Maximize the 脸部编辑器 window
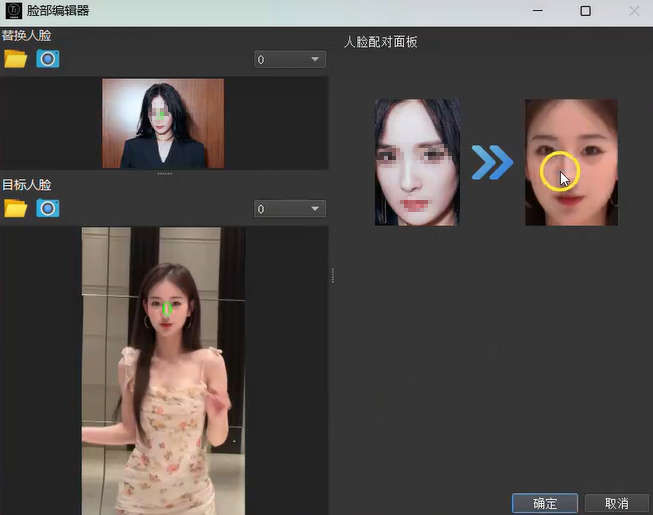653x515 pixels. click(586, 11)
